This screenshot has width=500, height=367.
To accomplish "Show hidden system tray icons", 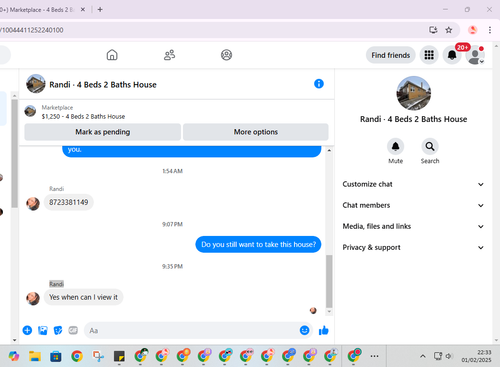I will pyautogui.click(x=423, y=356).
